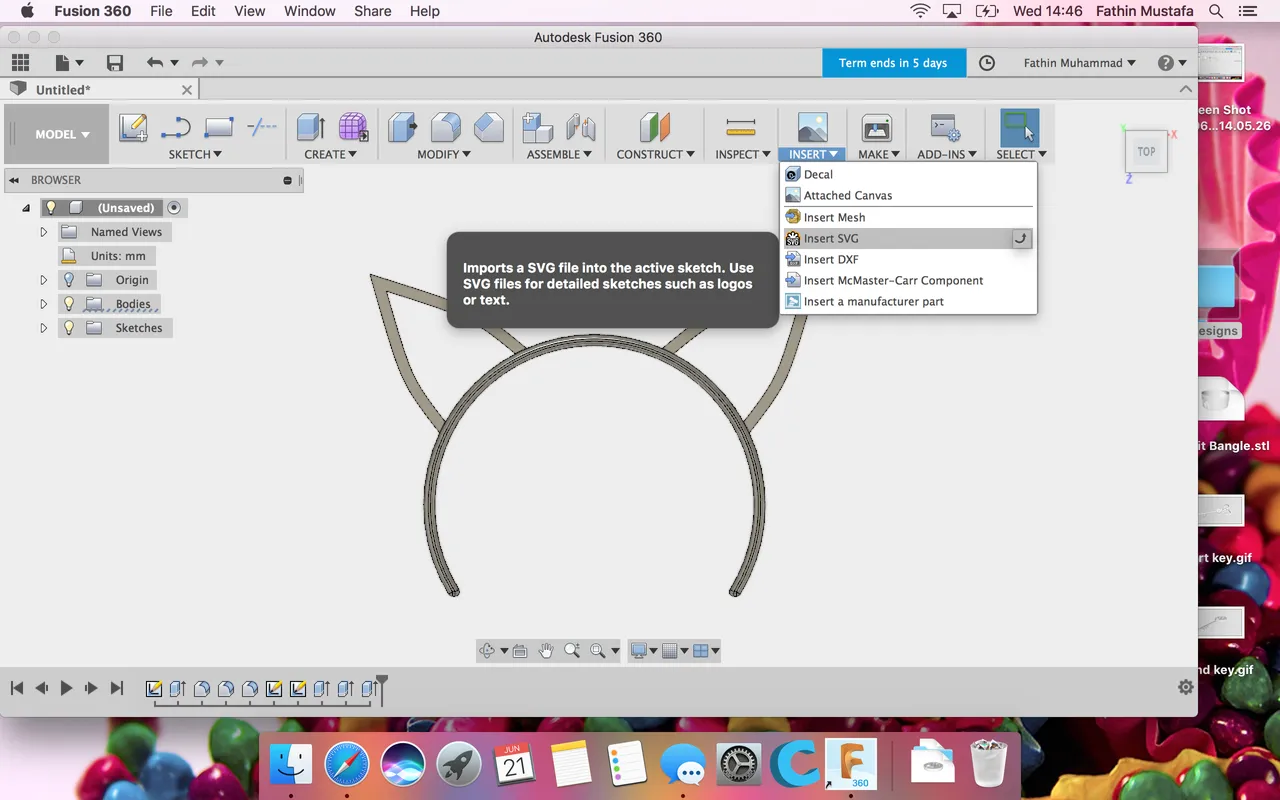
Task: Open the Fathin Muhammad account dropdown
Action: click(1080, 63)
